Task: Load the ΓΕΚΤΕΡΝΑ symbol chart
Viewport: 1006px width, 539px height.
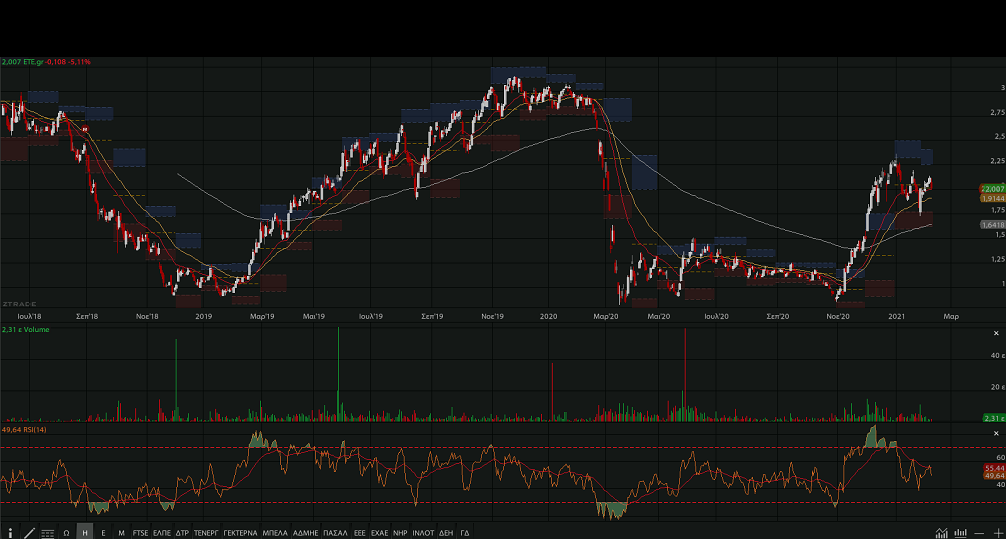Action: [x=240, y=532]
